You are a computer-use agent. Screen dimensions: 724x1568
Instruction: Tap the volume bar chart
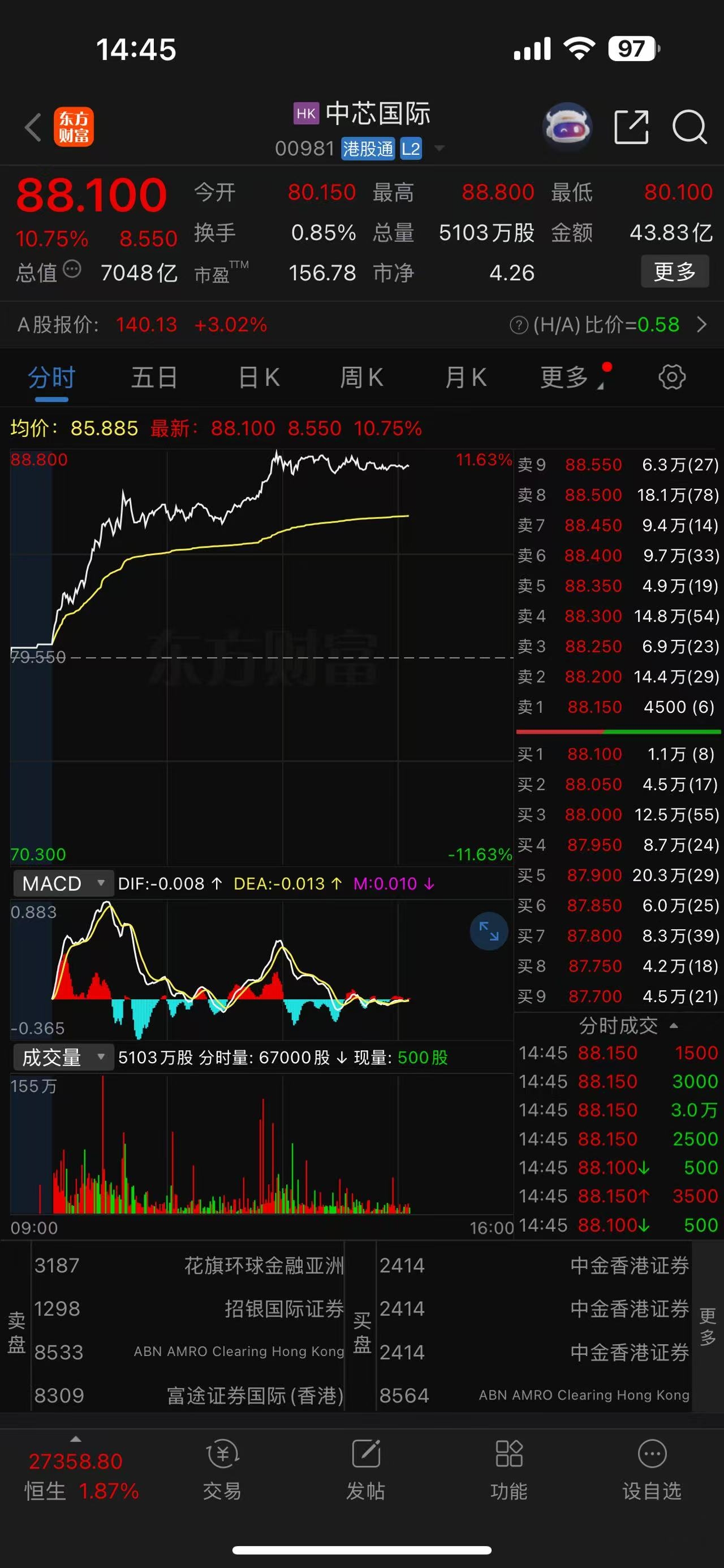(261, 1145)
